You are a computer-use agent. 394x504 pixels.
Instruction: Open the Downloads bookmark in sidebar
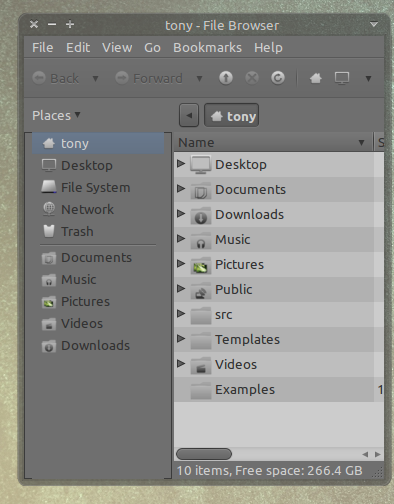click(x=98, y=346)
